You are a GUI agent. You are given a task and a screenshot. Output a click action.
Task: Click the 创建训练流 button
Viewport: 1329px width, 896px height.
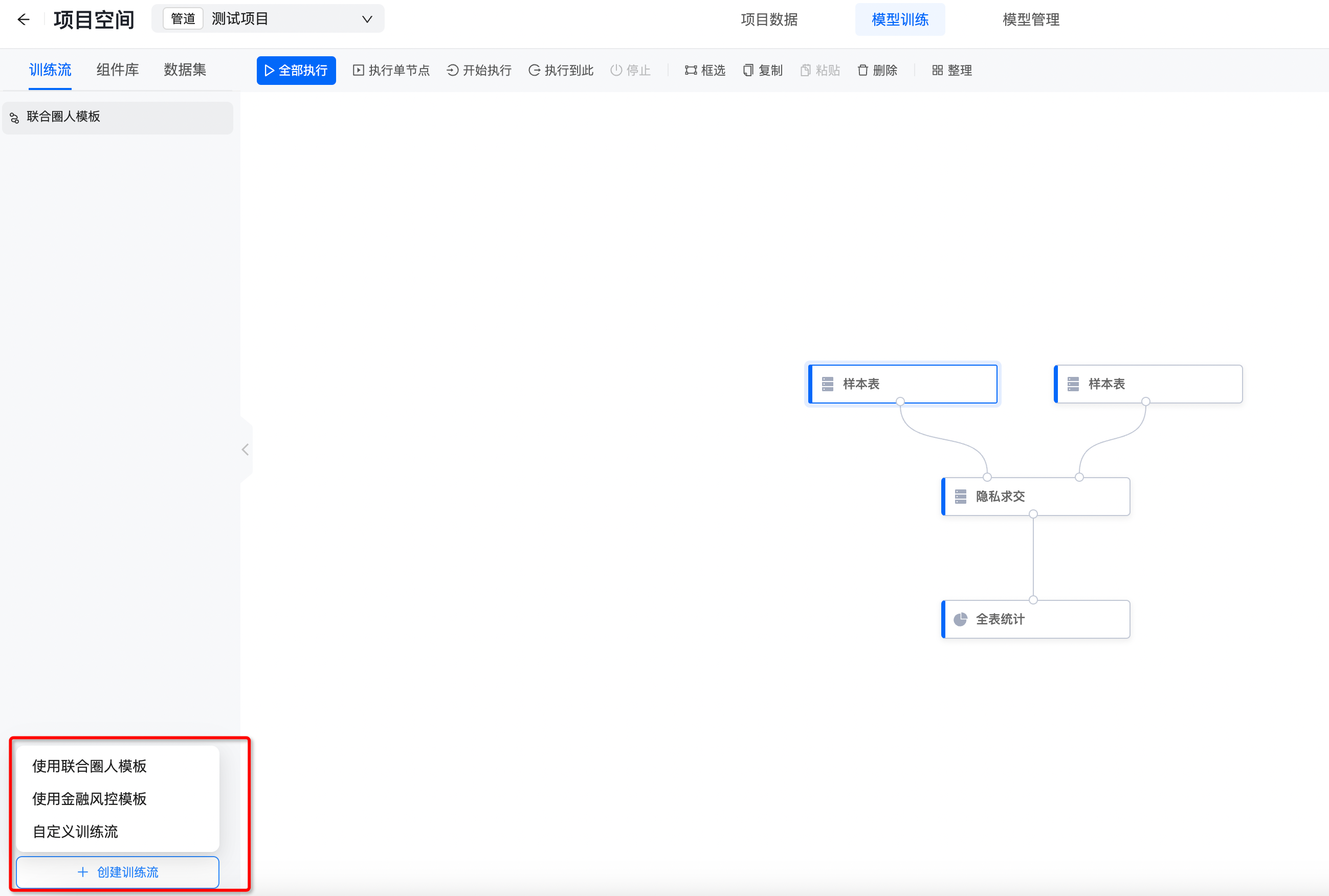[x=118, y=872]
